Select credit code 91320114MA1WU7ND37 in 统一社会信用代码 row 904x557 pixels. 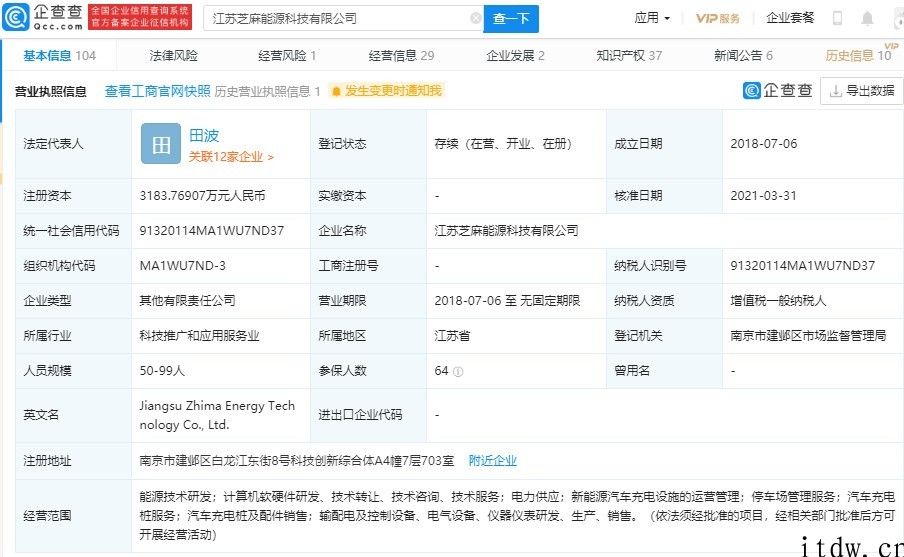click(x=212, y=231)
